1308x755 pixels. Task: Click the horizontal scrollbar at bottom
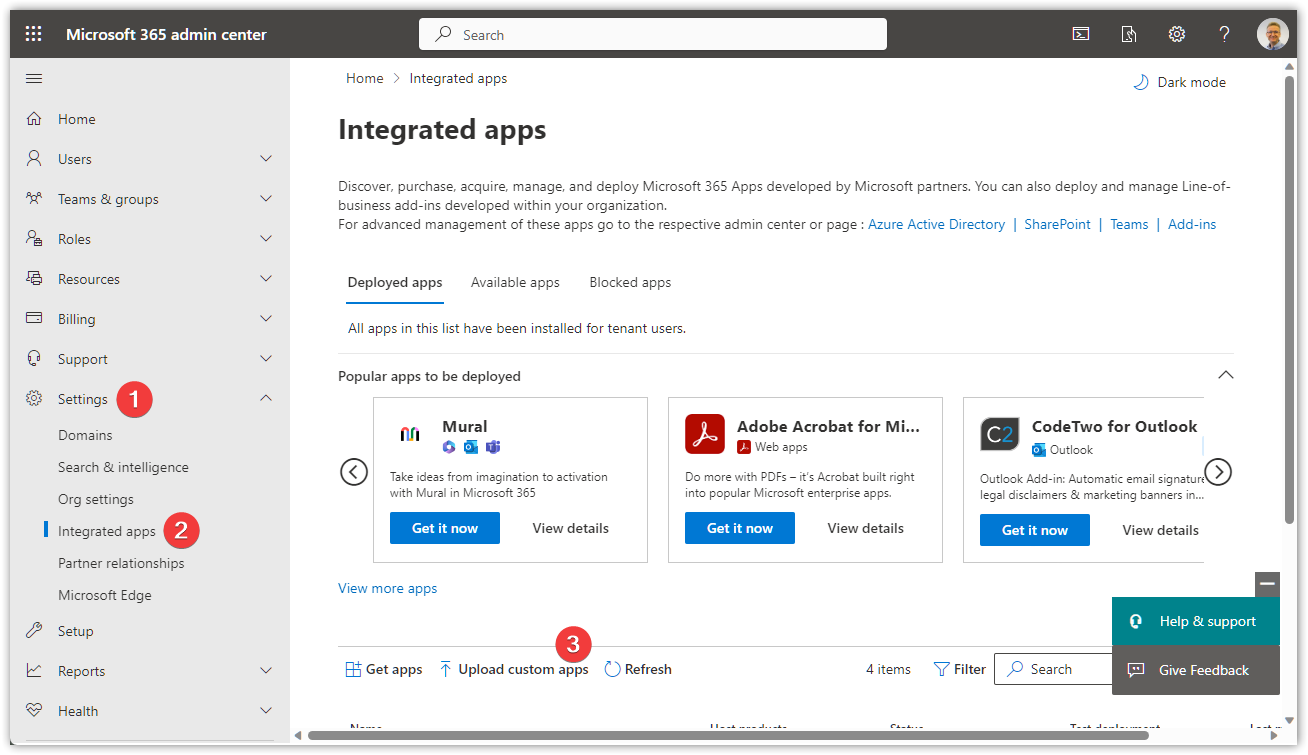click(728, 735)
